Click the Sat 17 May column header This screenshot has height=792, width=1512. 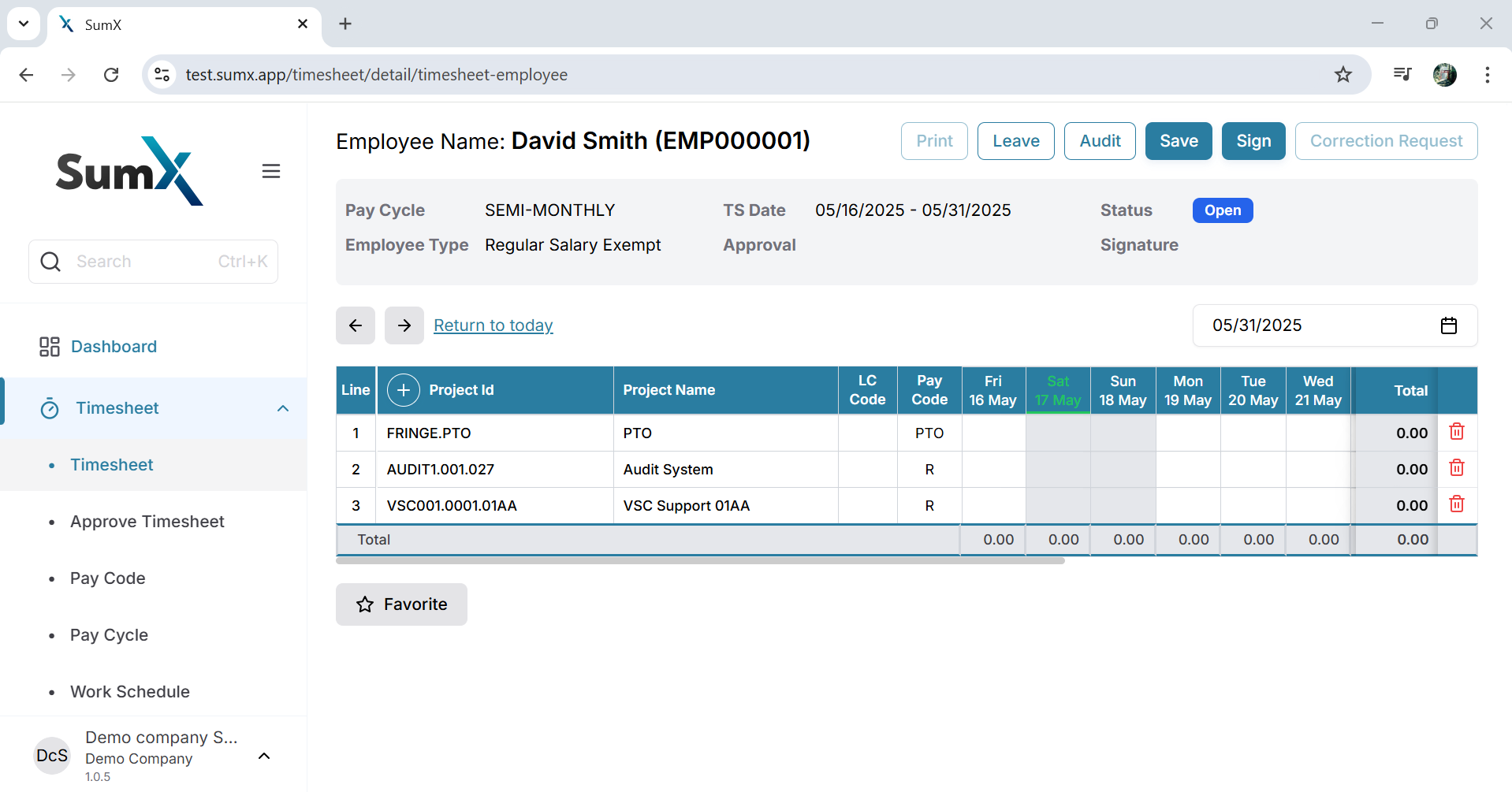(x=1058, y=390)
